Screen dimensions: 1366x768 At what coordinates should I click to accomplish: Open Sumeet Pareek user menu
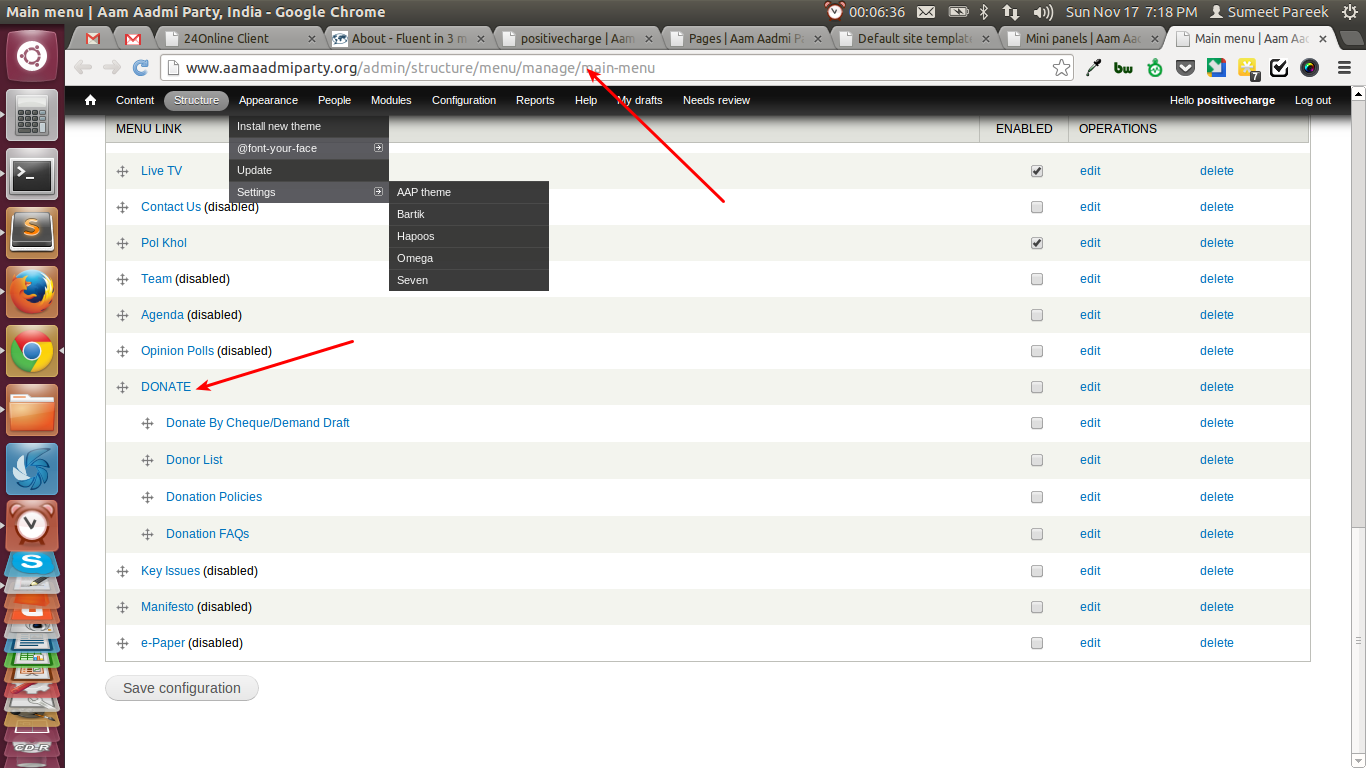pos(1269,12)
